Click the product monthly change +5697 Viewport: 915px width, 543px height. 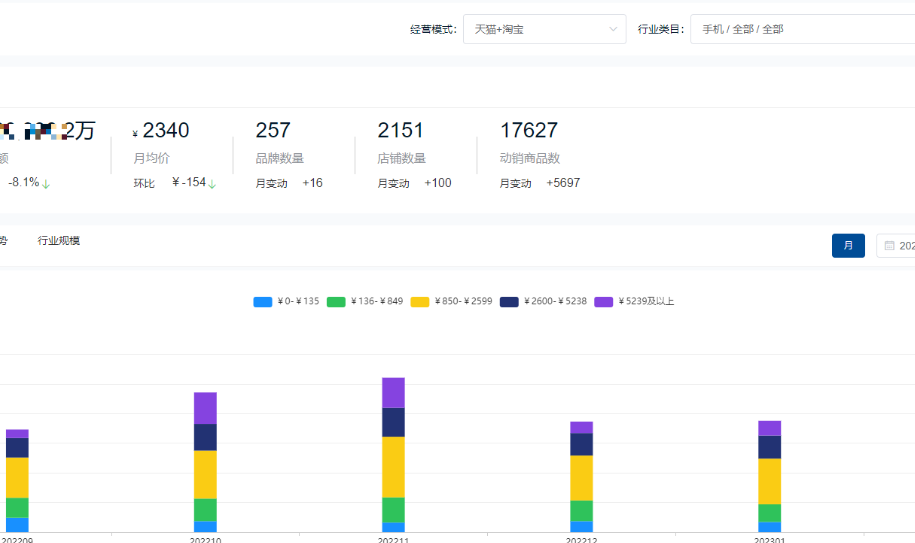click(563, 183)
